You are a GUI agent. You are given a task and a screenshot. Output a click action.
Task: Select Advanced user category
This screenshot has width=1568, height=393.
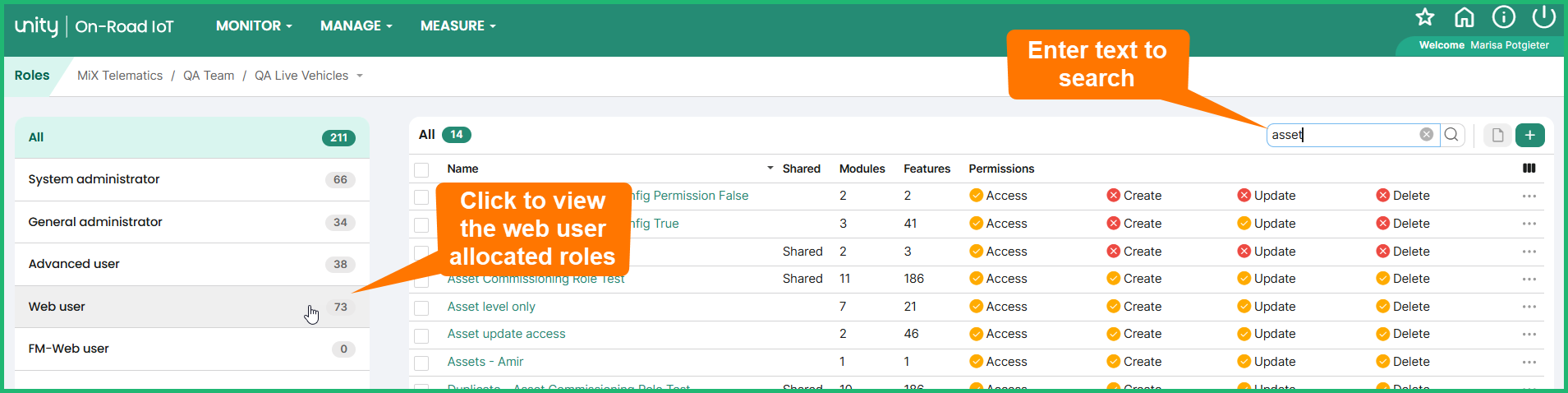(192, 264)
